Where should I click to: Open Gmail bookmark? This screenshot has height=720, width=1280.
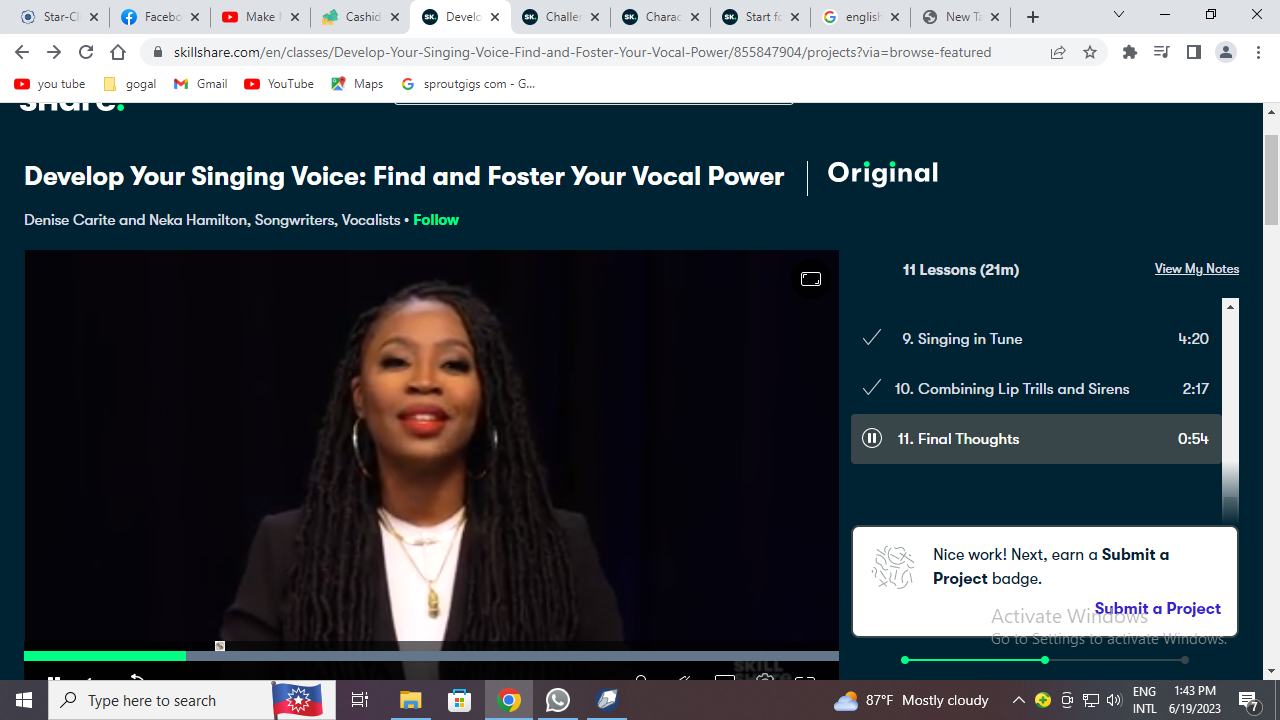coord(201,84)
